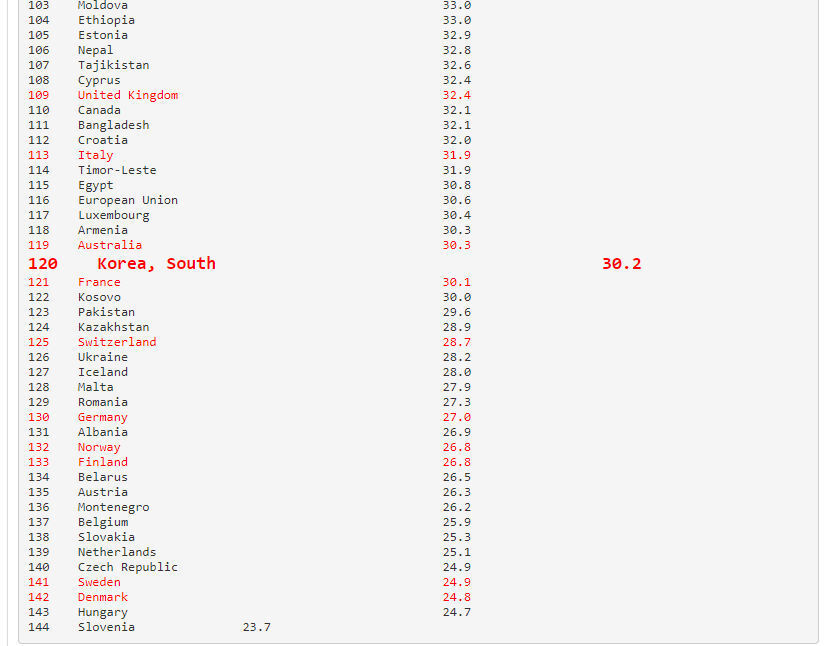Click the highlighted "Korea, South" country name
Viewport: 828px width, 646px height.
click(156, 264)
